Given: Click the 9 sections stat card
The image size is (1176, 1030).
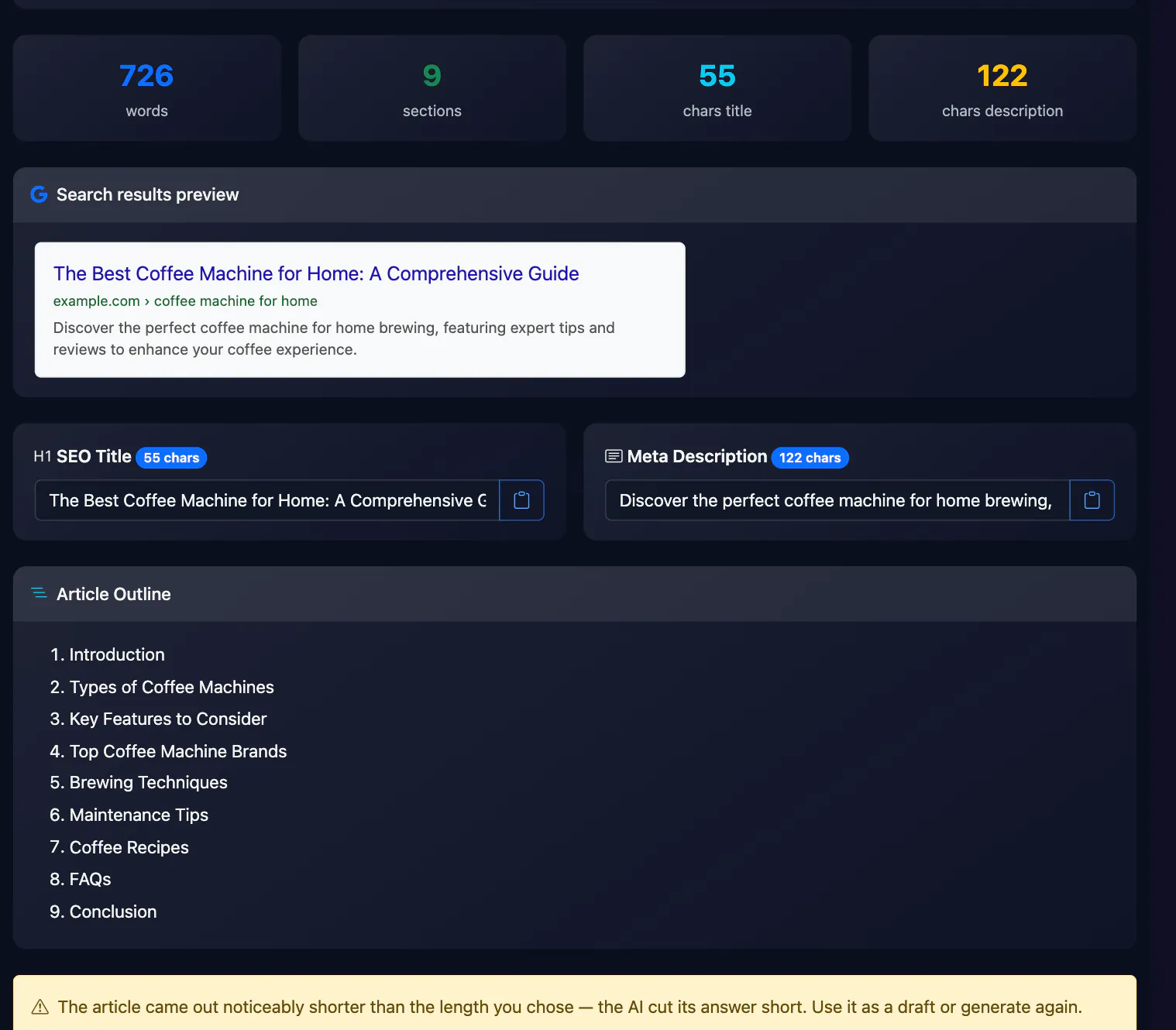Looking at the screenshot, I should coord(432,88).
